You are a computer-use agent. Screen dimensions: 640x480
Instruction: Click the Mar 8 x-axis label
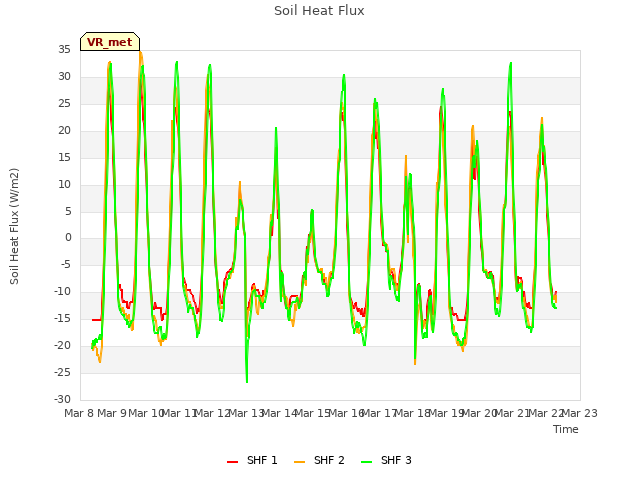point(79,413)
